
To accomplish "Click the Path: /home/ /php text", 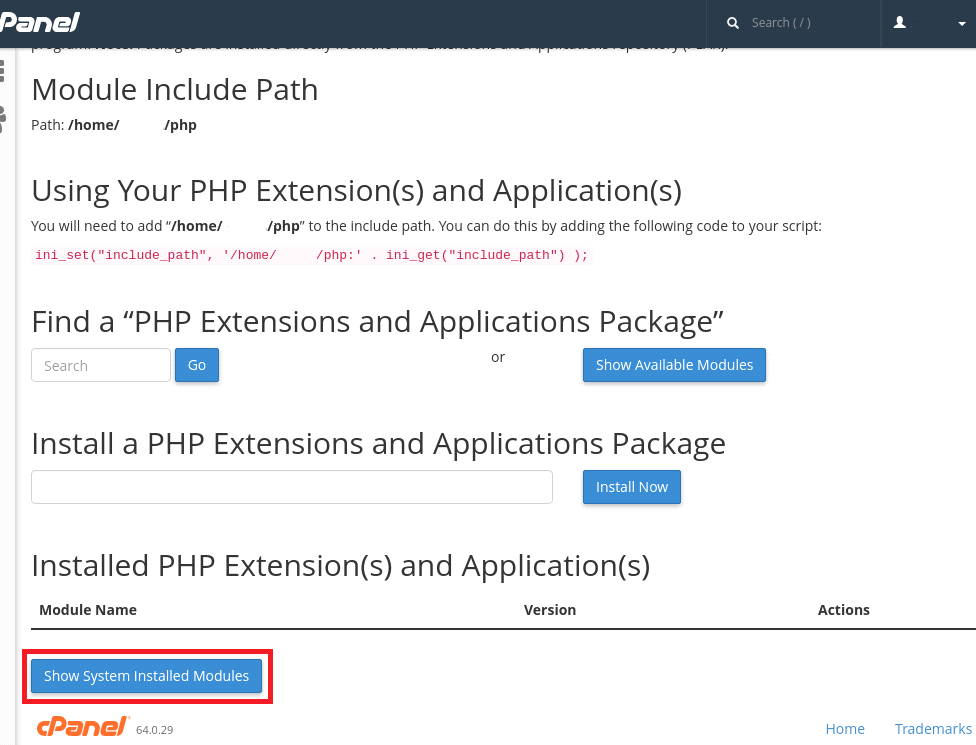I will (x=114, y=125).
